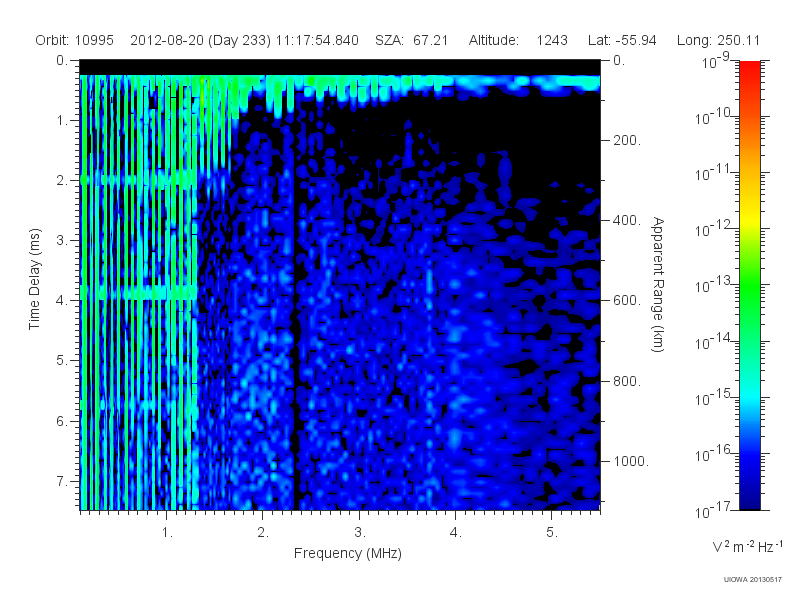Click the date 2012-08-20 (Day 233) label
Viewport: 800px width, 600px height.
point(201,40)
